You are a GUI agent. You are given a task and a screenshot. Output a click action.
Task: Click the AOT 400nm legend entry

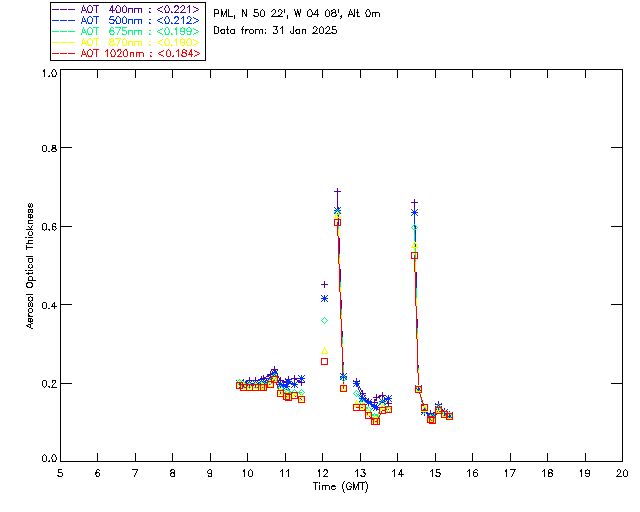pos(126,9)
